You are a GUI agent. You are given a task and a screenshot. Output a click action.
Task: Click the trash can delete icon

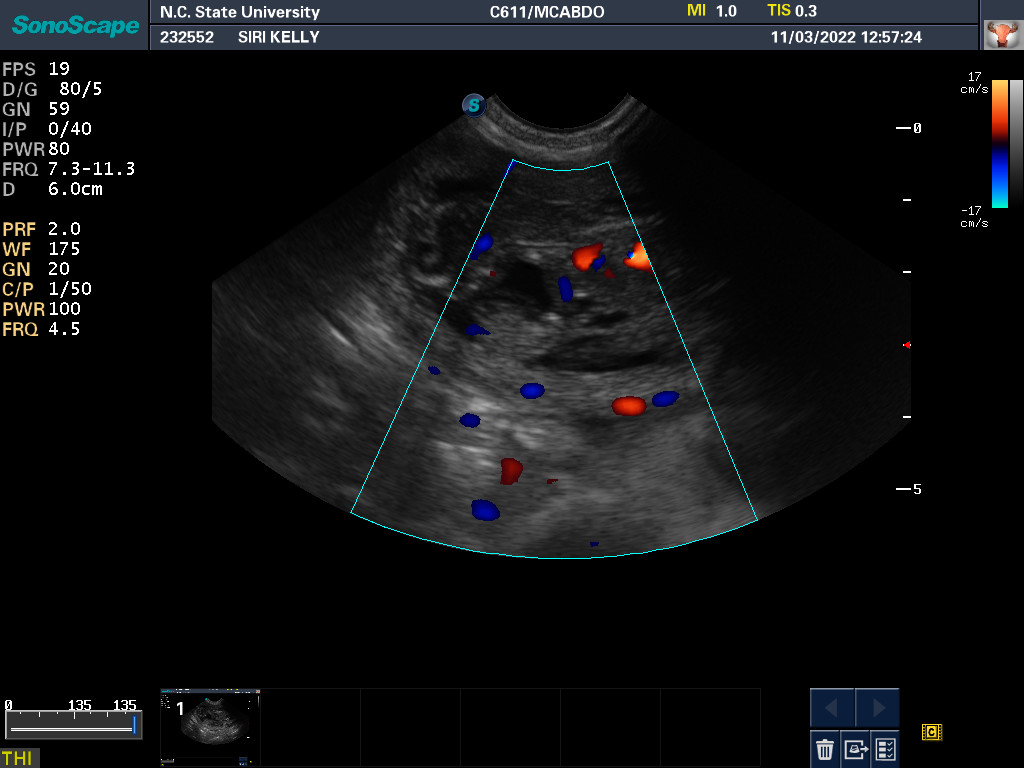coord(825,748)
